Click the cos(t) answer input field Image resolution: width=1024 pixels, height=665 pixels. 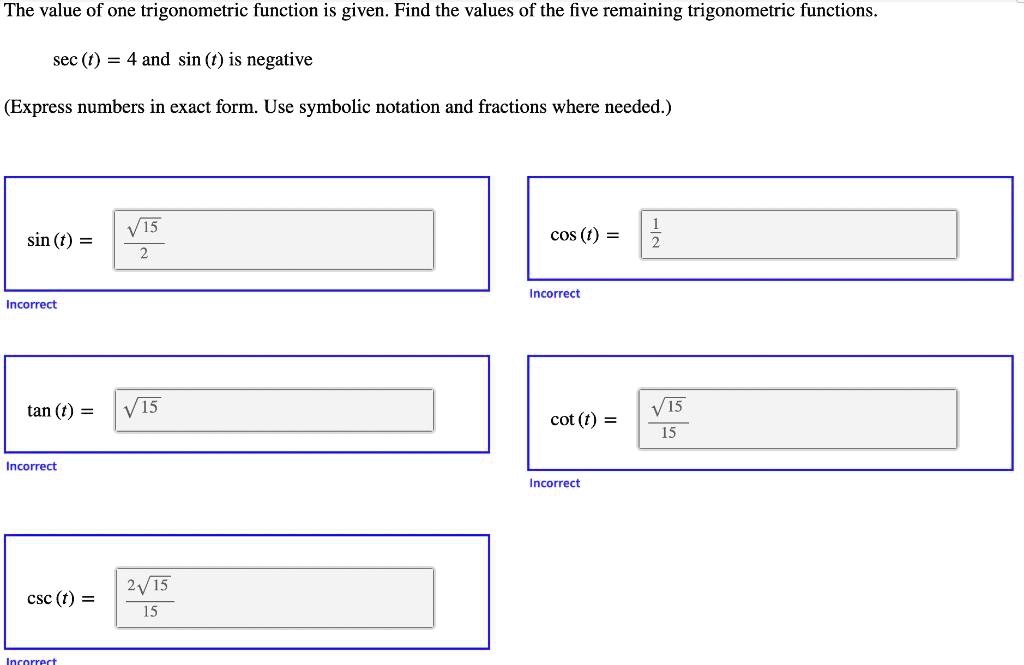pos(797,233)
